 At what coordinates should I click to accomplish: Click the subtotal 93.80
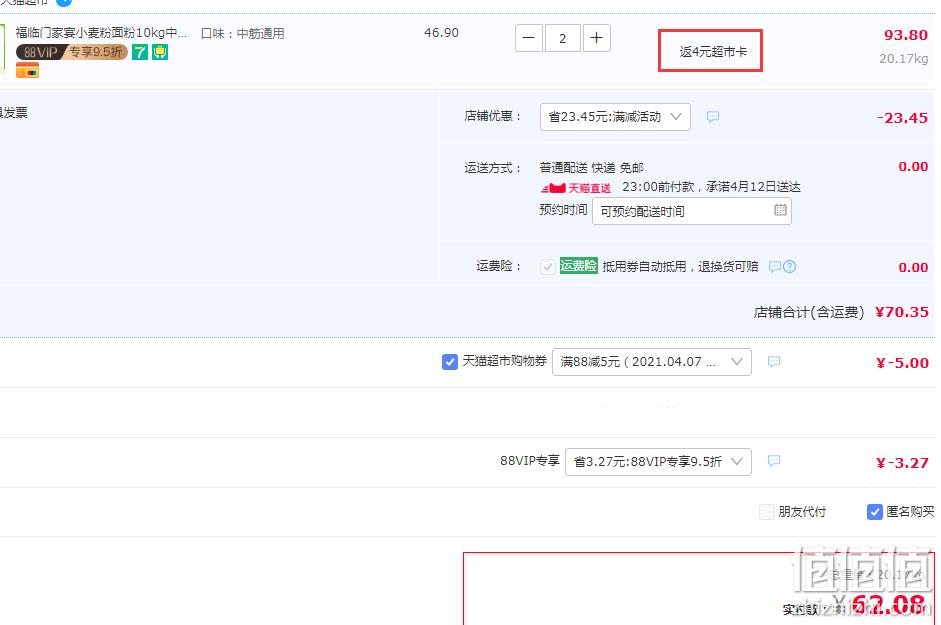click(906, 35)
